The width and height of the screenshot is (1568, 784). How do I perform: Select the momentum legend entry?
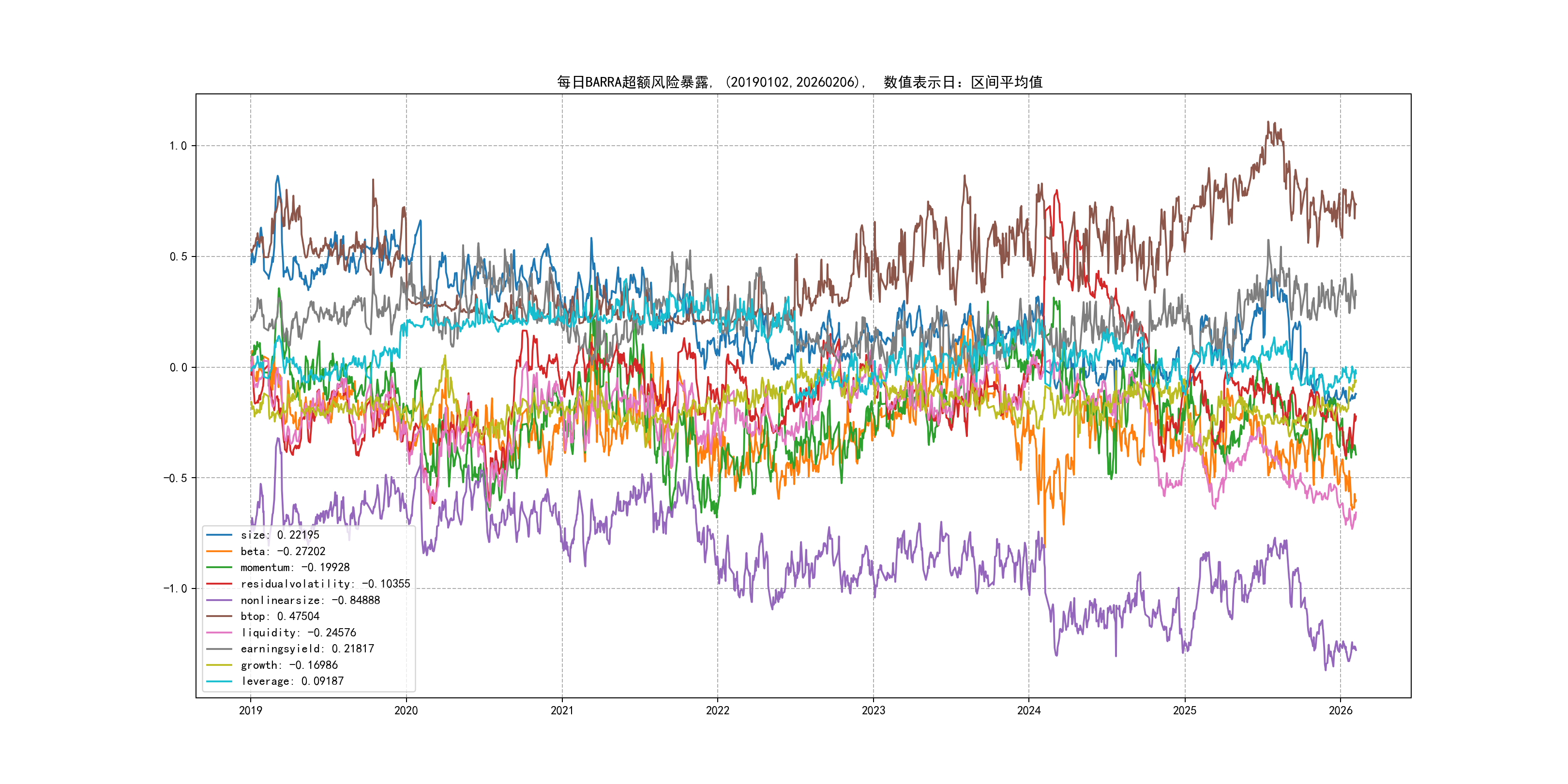[x=295, y=567]
